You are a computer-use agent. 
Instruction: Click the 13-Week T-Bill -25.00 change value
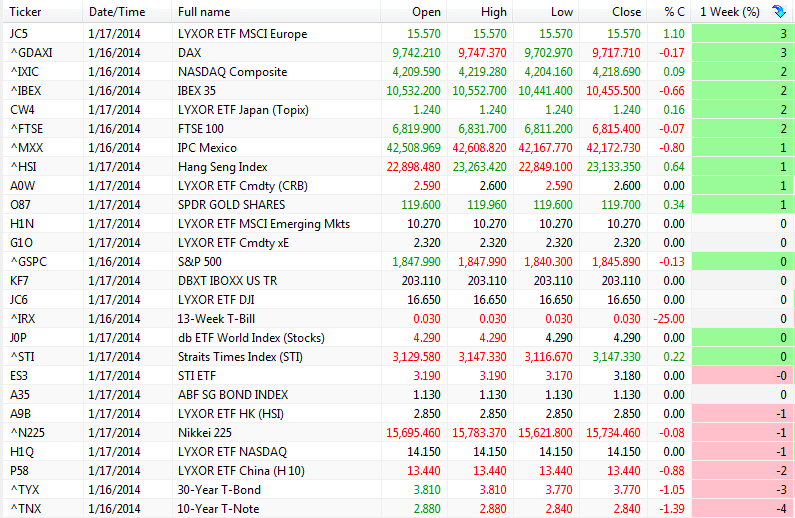click(669, 319)
